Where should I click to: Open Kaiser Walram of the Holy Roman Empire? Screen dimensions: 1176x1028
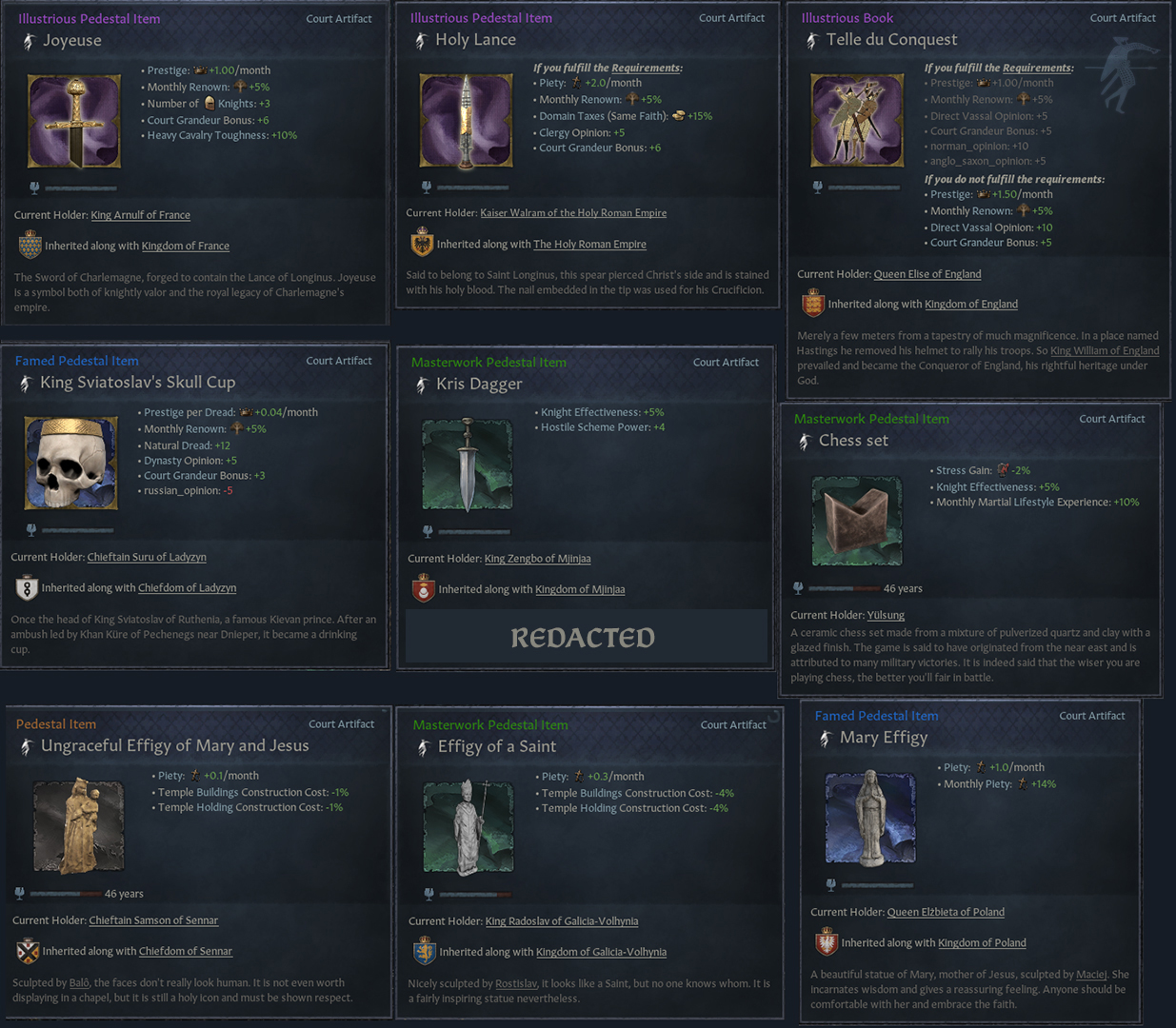click(x=573, y=213)
